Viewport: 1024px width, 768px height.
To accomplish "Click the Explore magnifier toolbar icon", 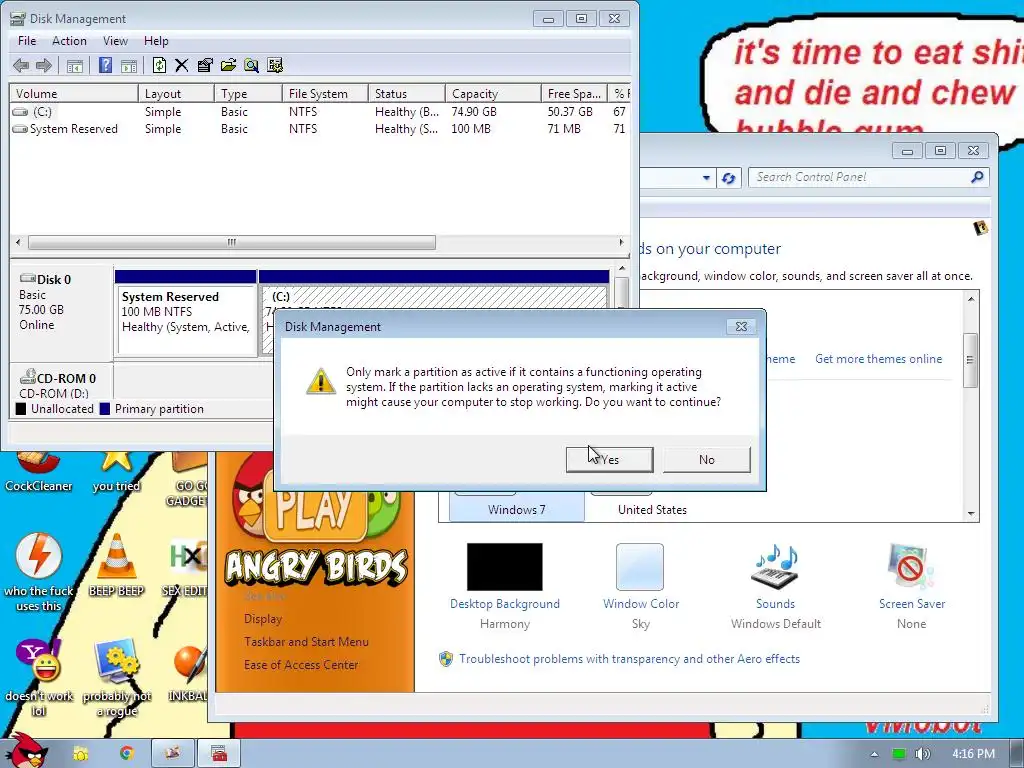I will [x=251, y=65].
